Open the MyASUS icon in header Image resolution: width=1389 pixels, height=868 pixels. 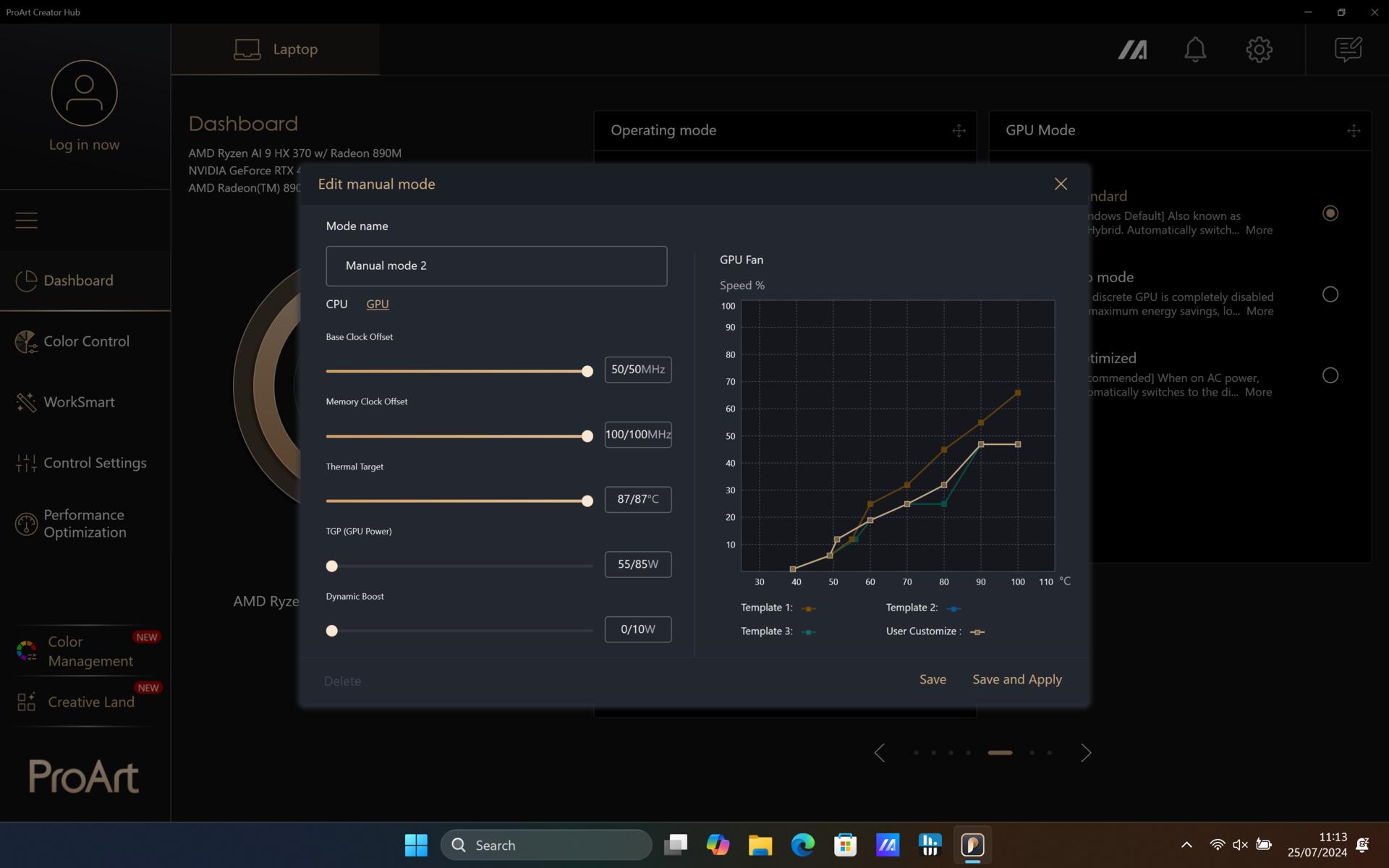click(1132, 50)
